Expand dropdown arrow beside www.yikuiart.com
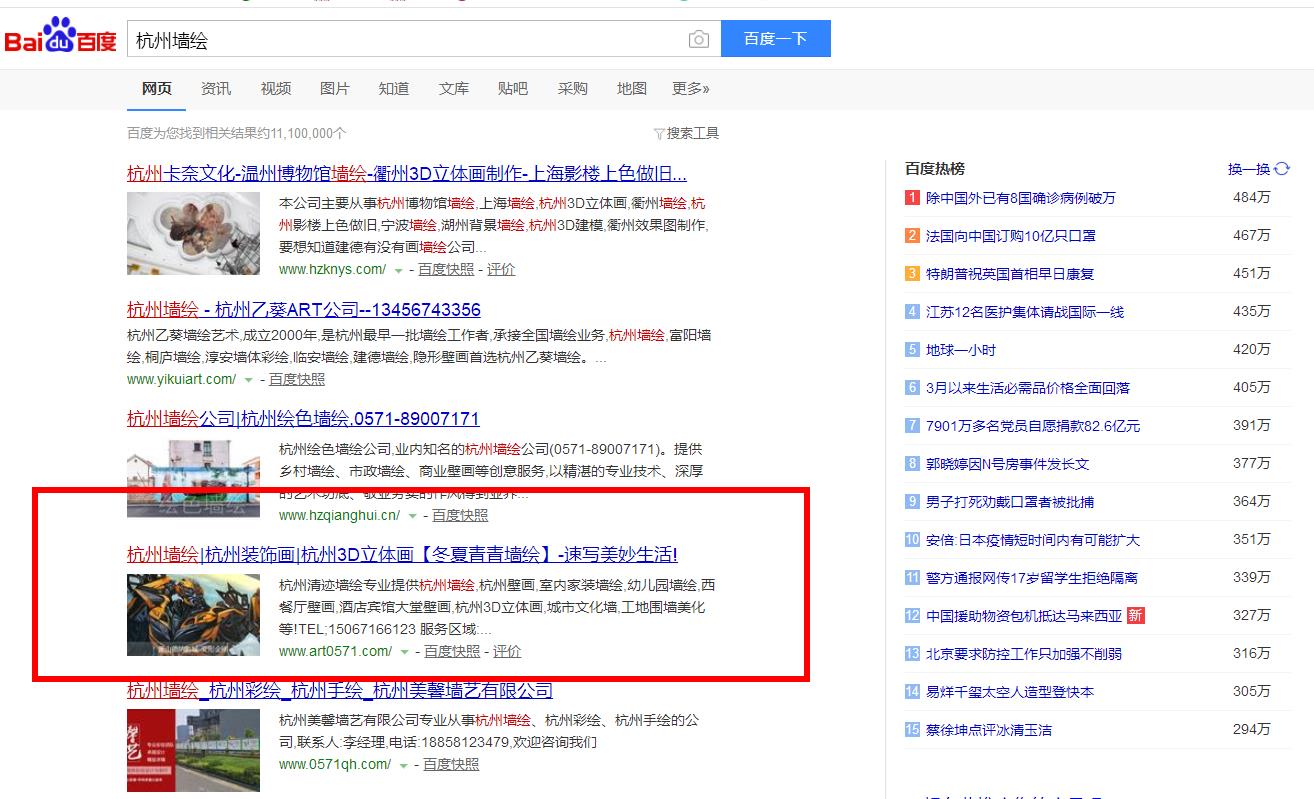 click(249, 381)
